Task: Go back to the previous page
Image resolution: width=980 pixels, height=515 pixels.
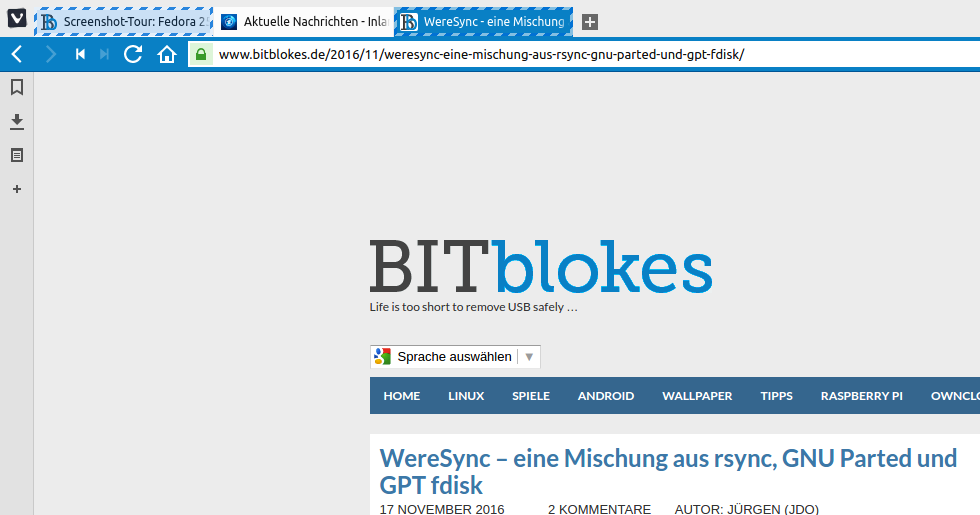Action: pos(17,54)
